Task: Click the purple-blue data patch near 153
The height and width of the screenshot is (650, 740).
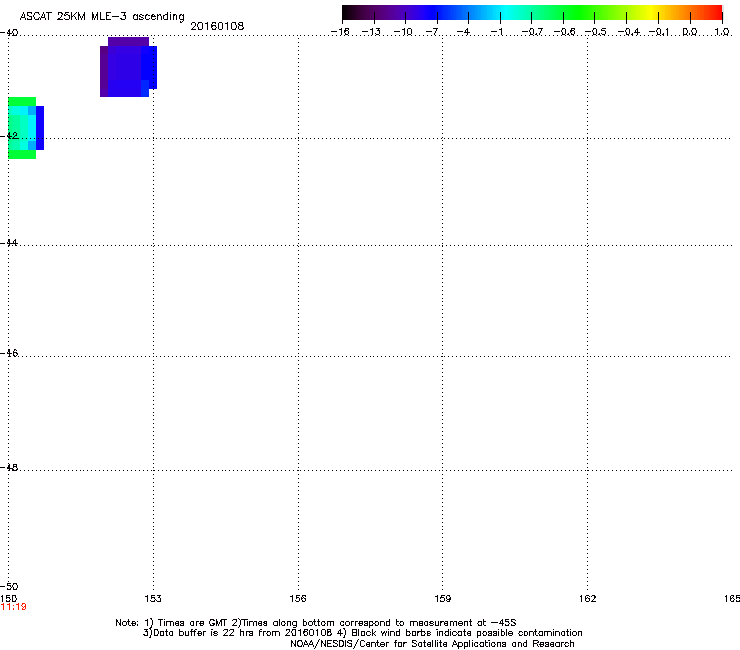Action: coord(128,67)
